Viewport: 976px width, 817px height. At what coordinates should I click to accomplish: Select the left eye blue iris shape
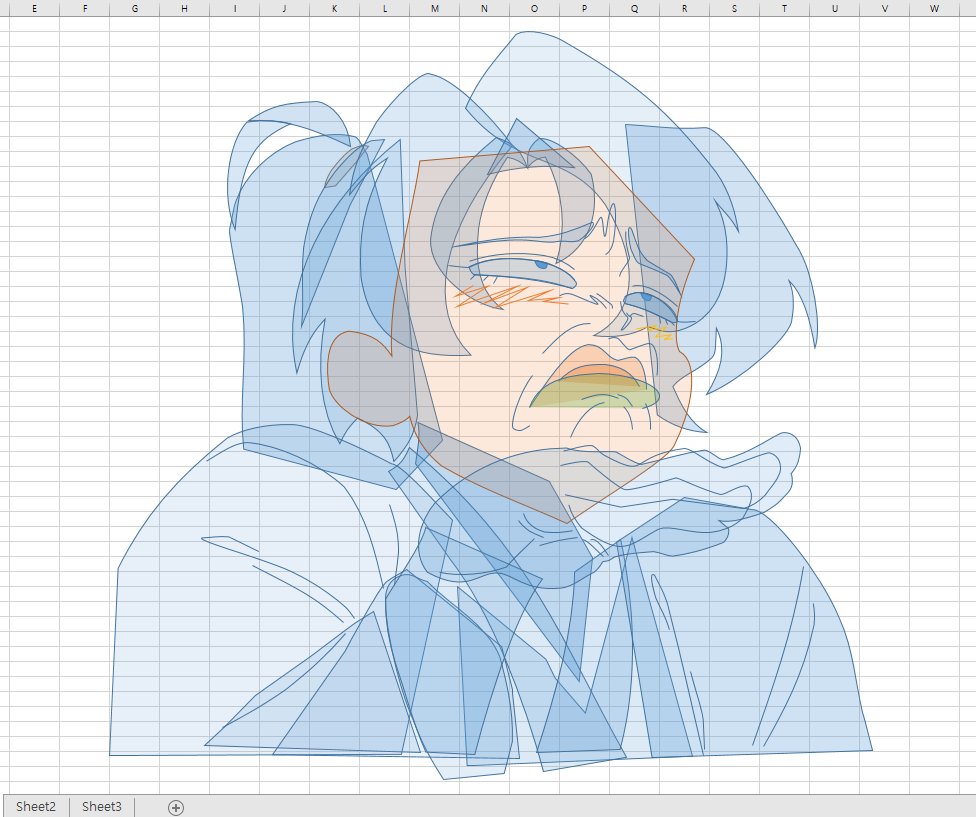(x=542, y=264)
